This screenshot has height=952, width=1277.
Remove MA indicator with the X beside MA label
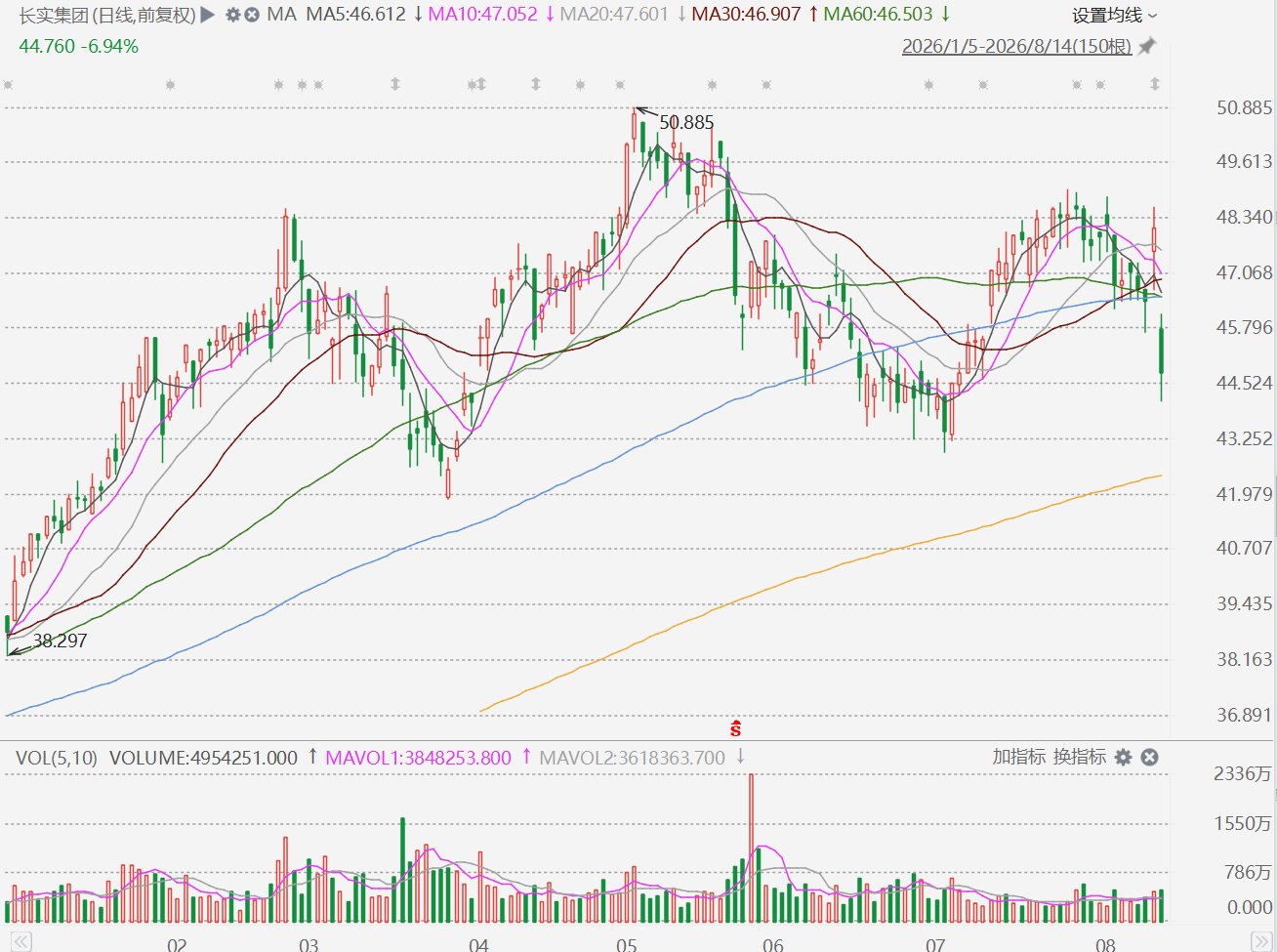[252, 15]
